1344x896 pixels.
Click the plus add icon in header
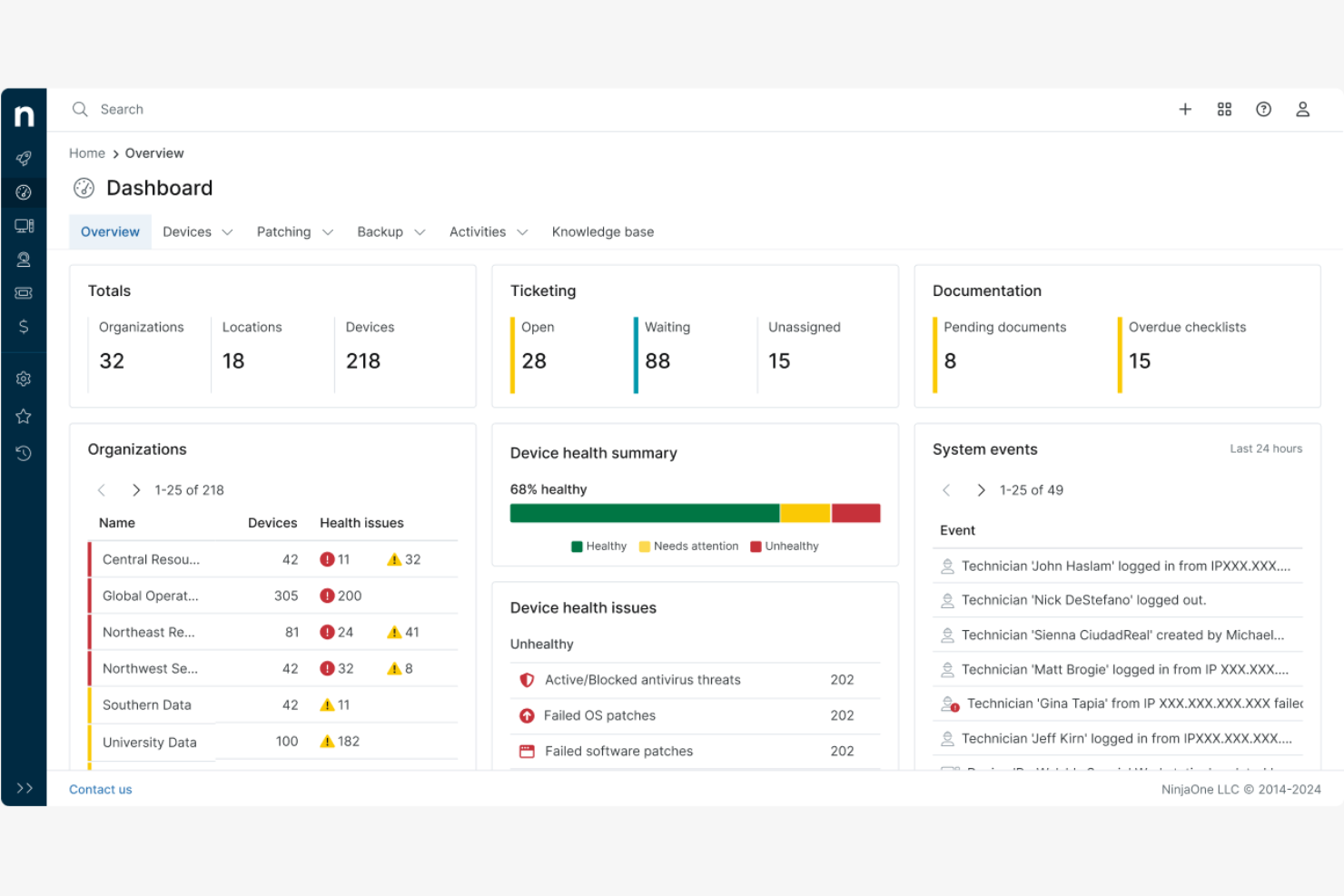tap(1185, 109)
